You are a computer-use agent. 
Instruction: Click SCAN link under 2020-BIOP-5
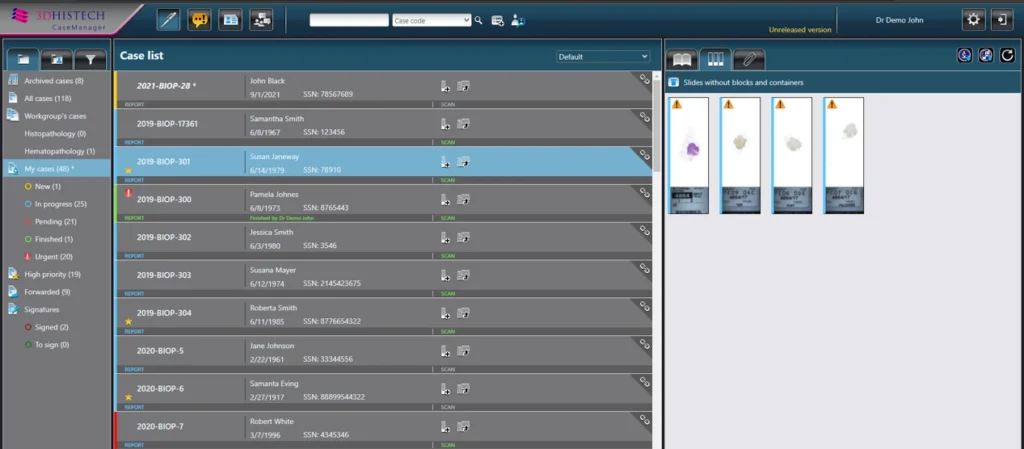(448, 369)
